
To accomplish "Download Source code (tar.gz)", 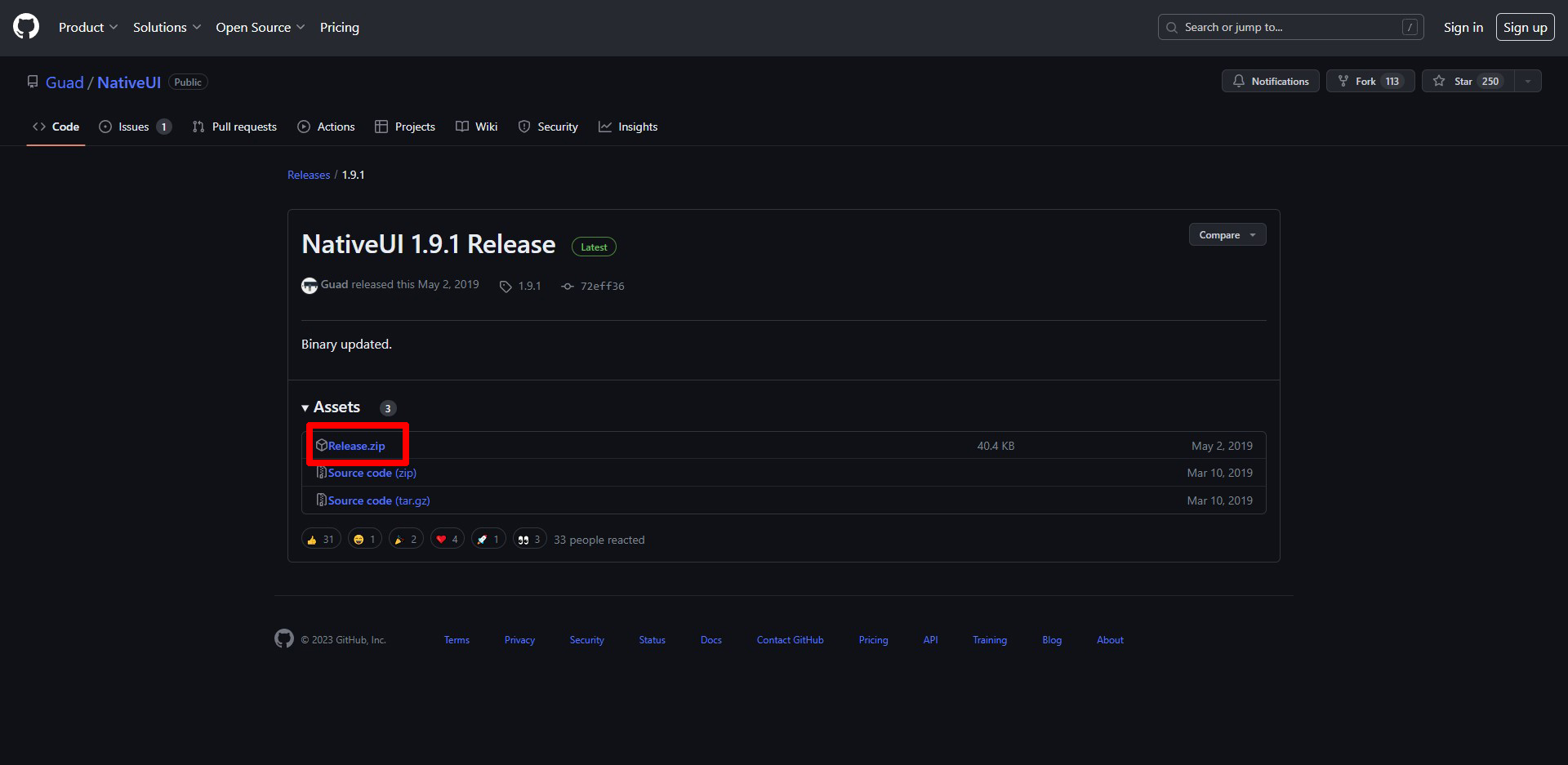I will tap(378, 500).
